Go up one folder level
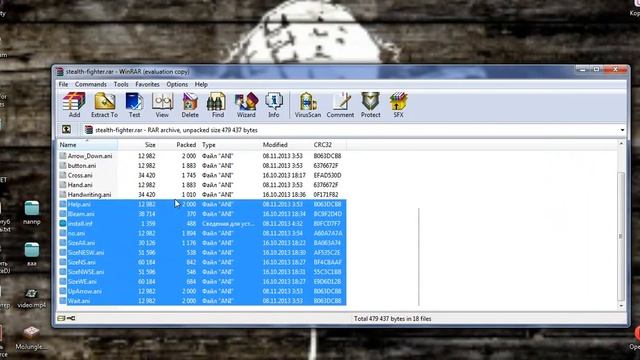640x360 pixels. tap(66, 130)
